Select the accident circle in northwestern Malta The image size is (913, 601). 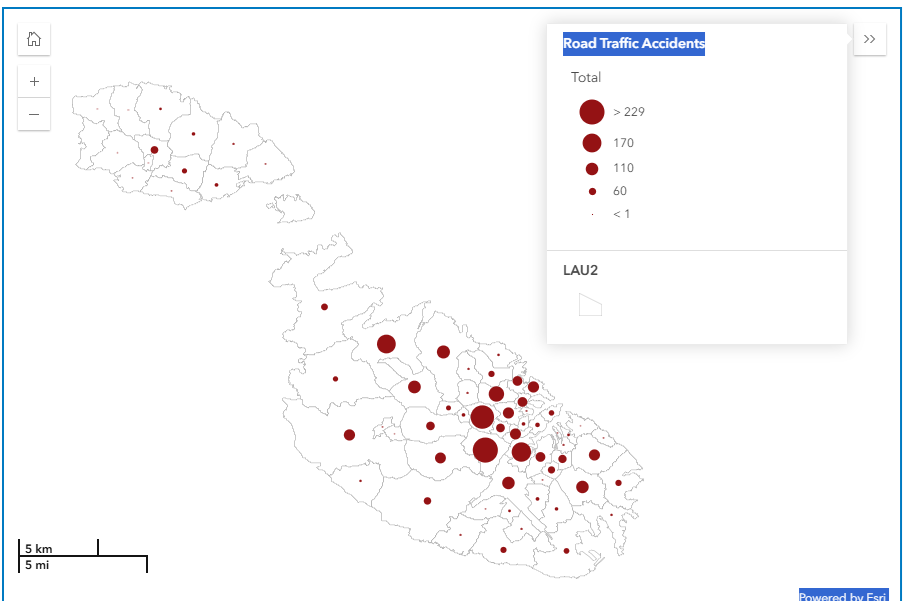324,307
